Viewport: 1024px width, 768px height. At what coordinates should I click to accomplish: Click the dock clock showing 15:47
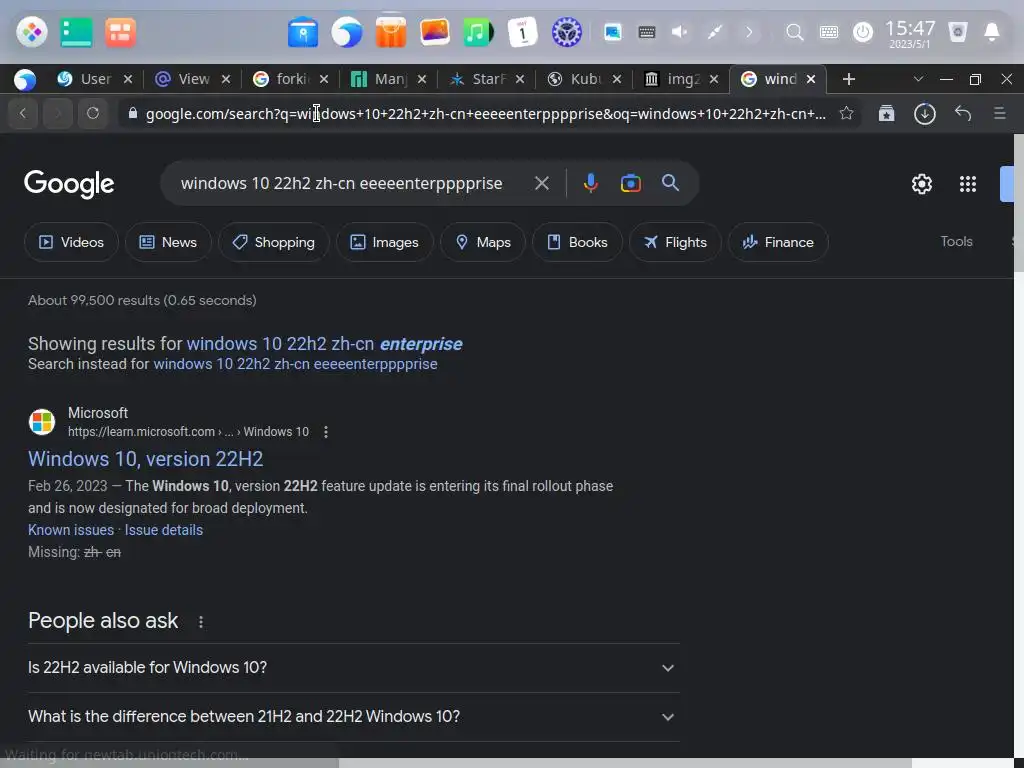pos(910,33)
